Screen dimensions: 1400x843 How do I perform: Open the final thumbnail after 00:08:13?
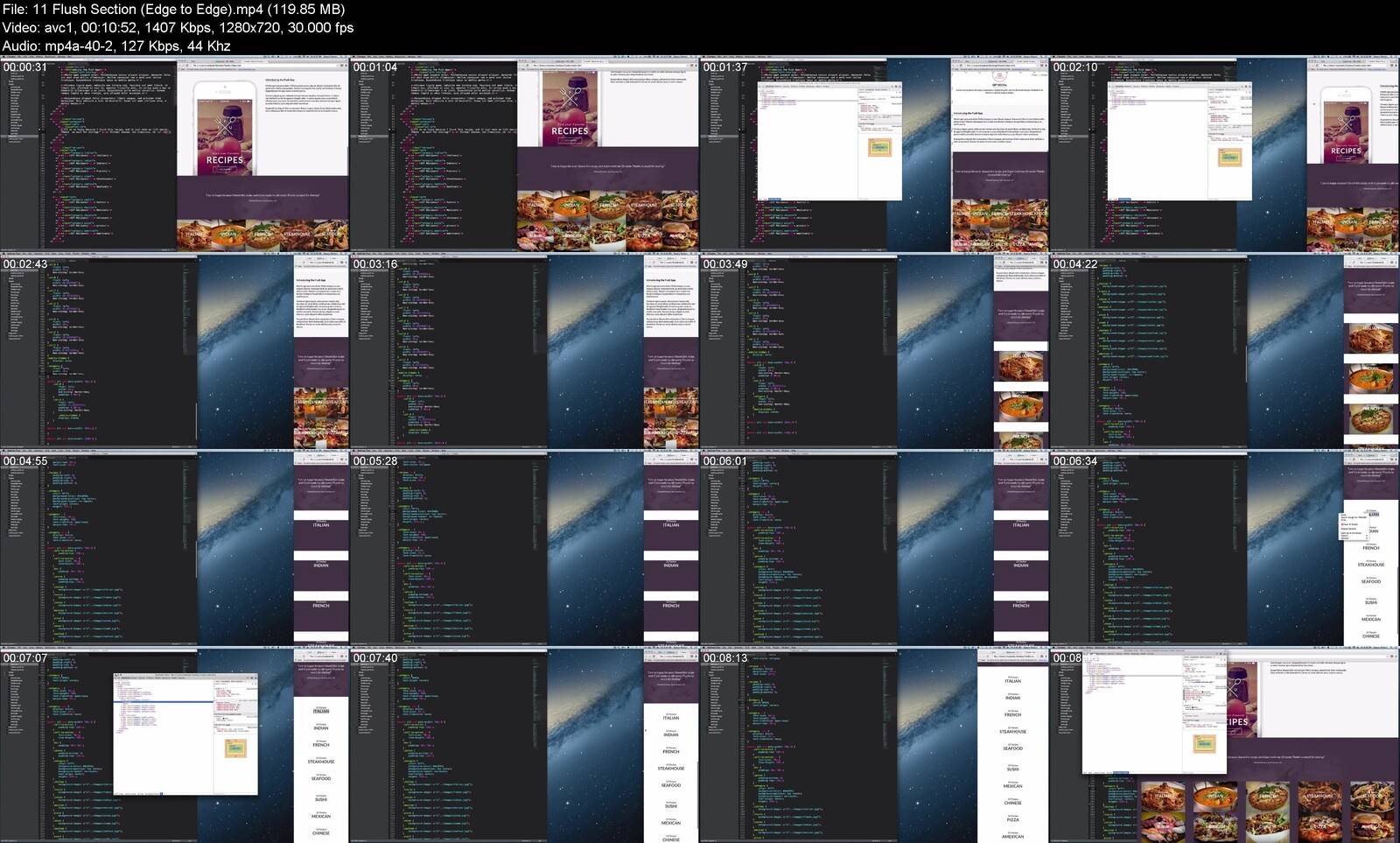tap(1225, 745)
